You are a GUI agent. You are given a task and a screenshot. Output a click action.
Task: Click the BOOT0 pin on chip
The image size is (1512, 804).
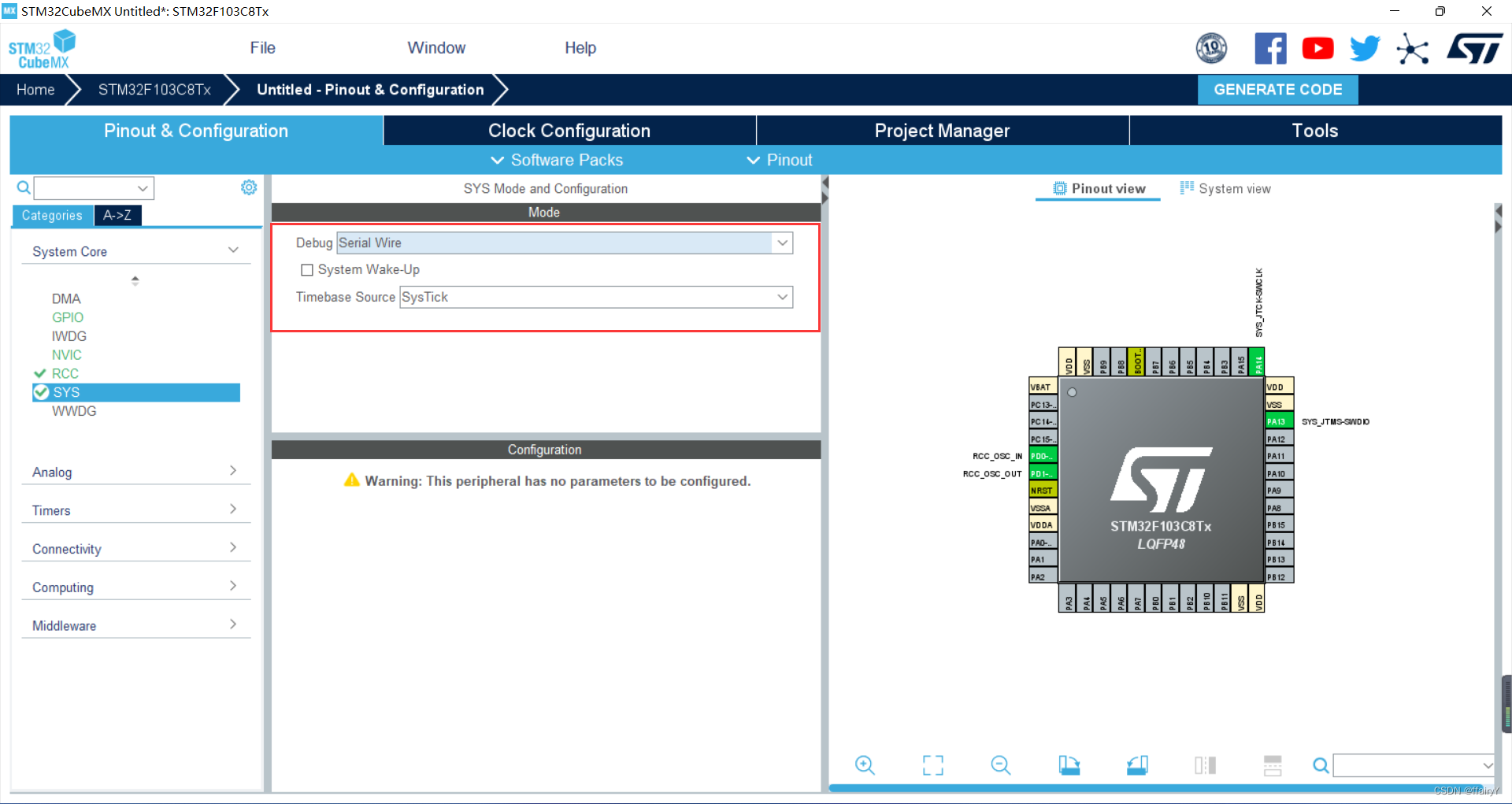tap(1137, 362)
